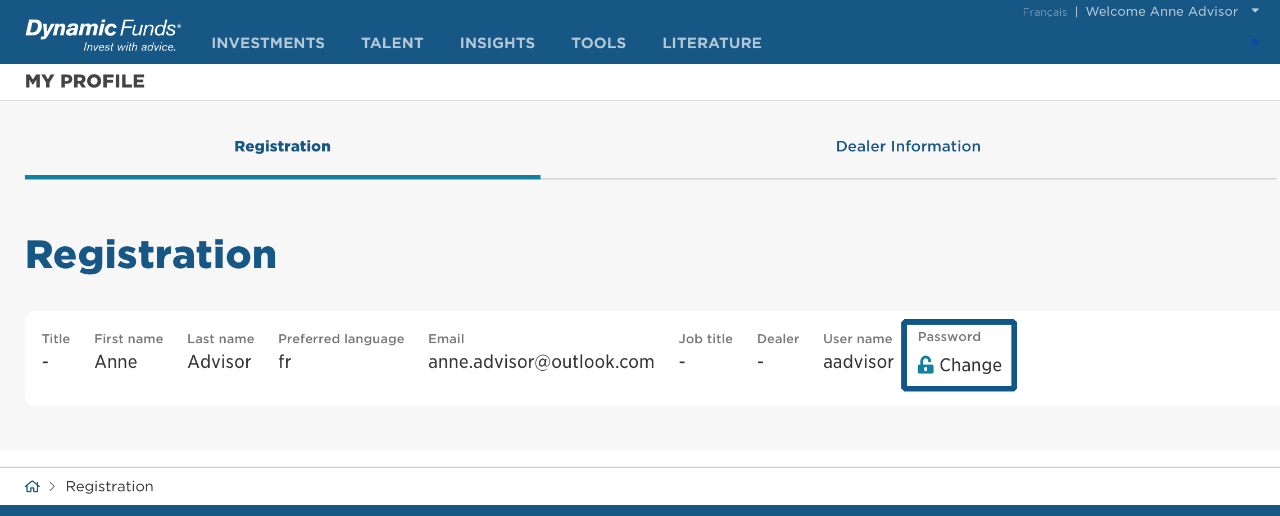This screenshot has height=516, width=1280.
Task: Click the Registration breadcrumb text
Action: (x=109, y=487)
